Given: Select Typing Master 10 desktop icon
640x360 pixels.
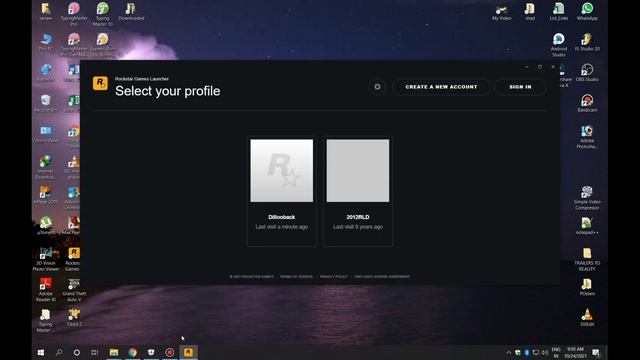Looking at the screenshot, I should click(102, 14).
